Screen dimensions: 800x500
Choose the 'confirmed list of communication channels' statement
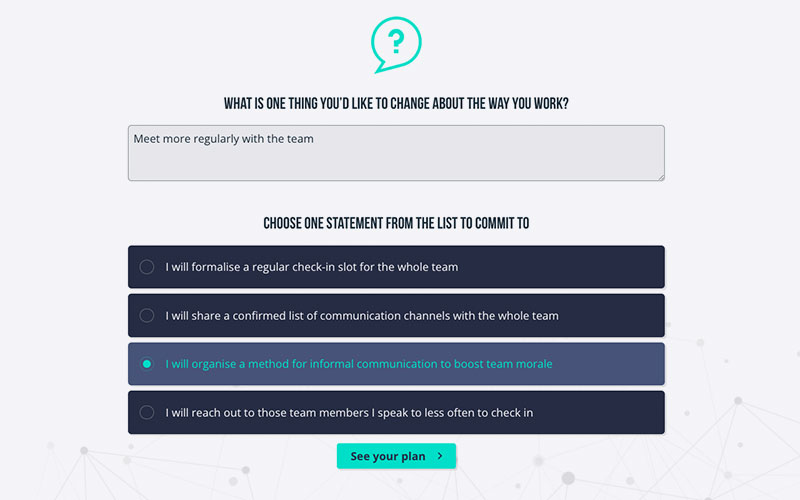(396, 315)
